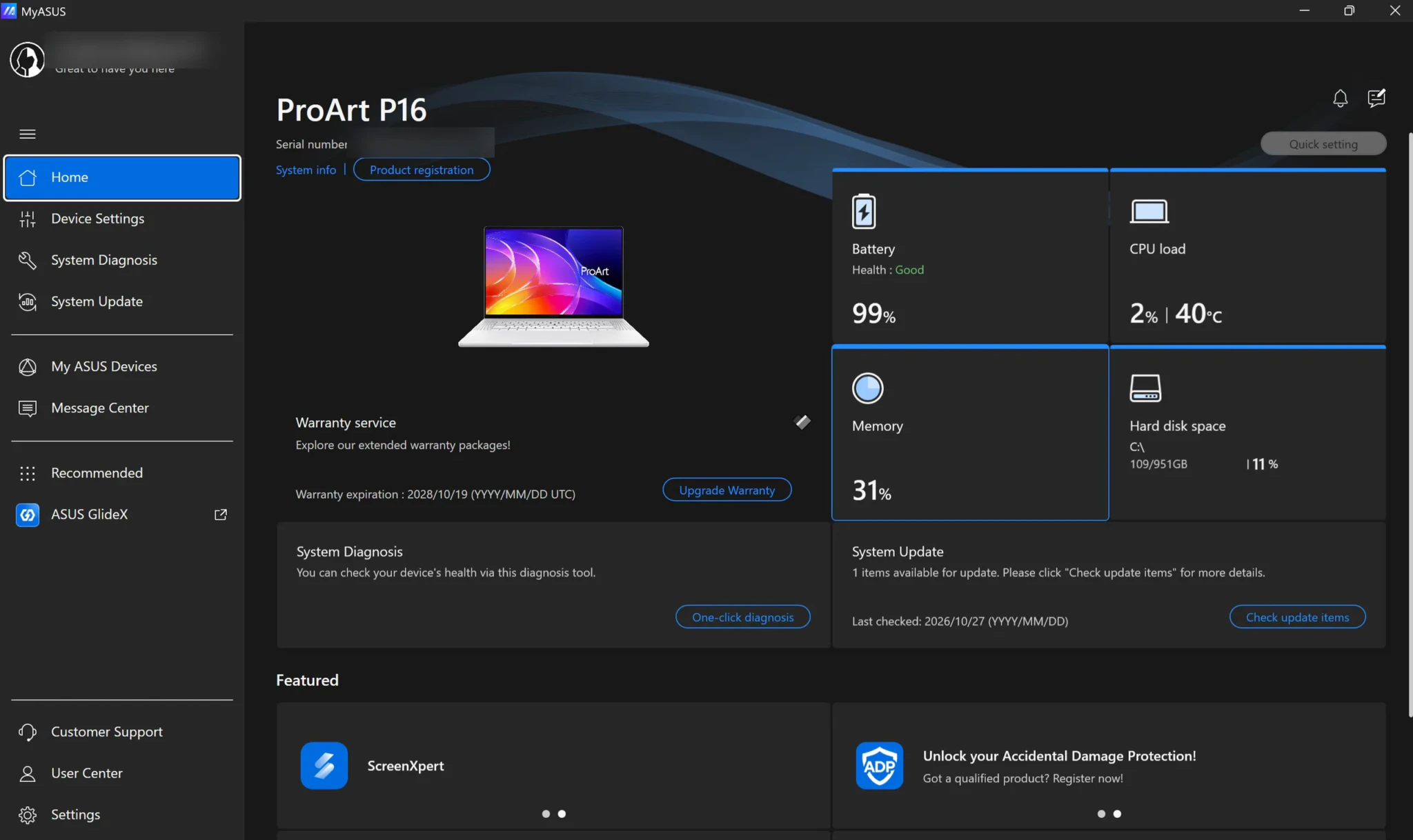The image size is (1413, 840).
Task: Click the 109/951GB disk usage text
Action: 1158,464
